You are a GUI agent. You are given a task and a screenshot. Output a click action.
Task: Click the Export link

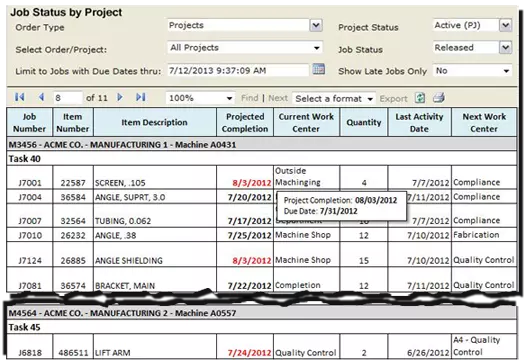click(x=393, y=99)
